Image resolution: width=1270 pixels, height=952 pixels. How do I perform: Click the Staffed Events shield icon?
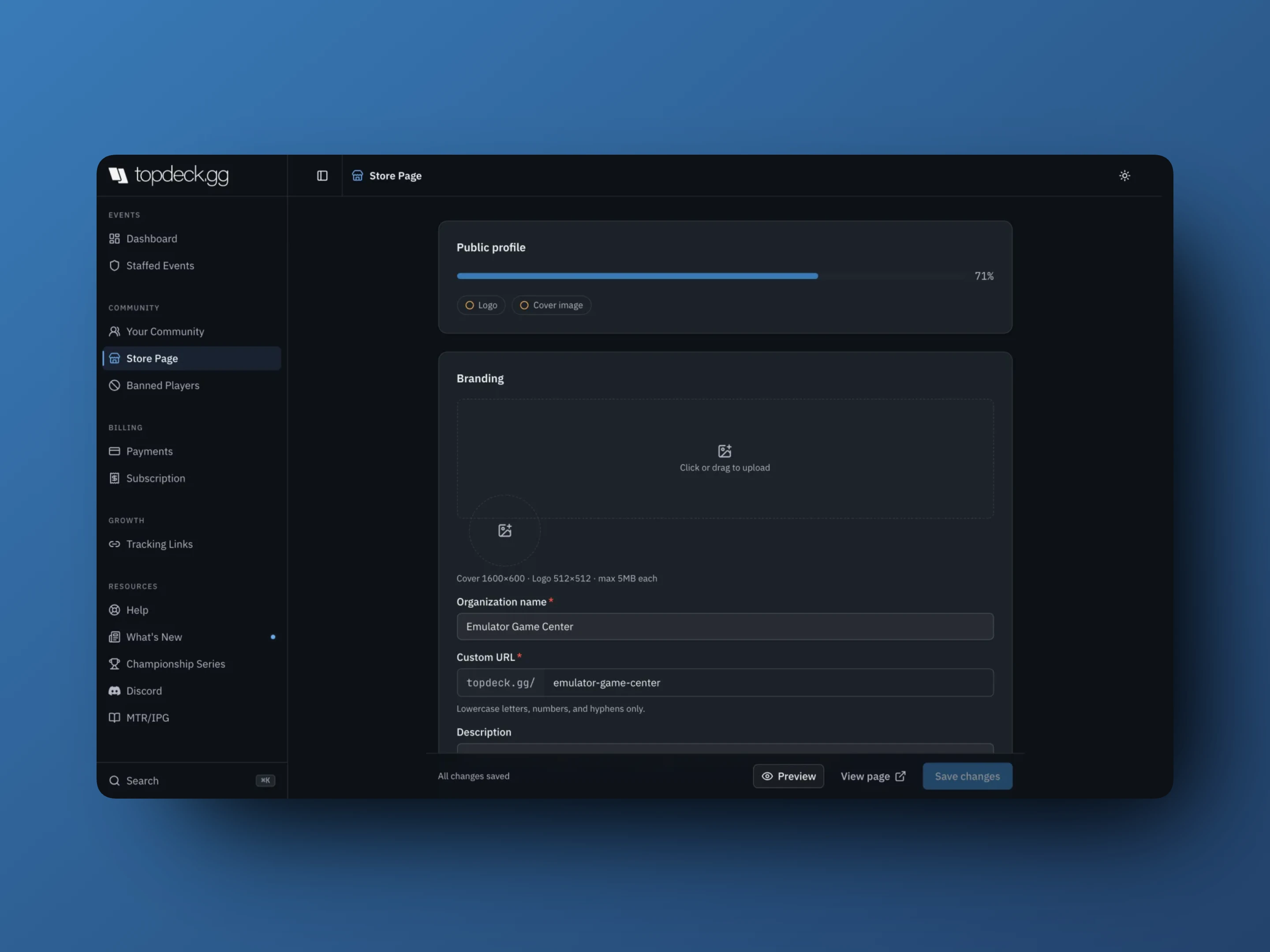coord(114,266)
